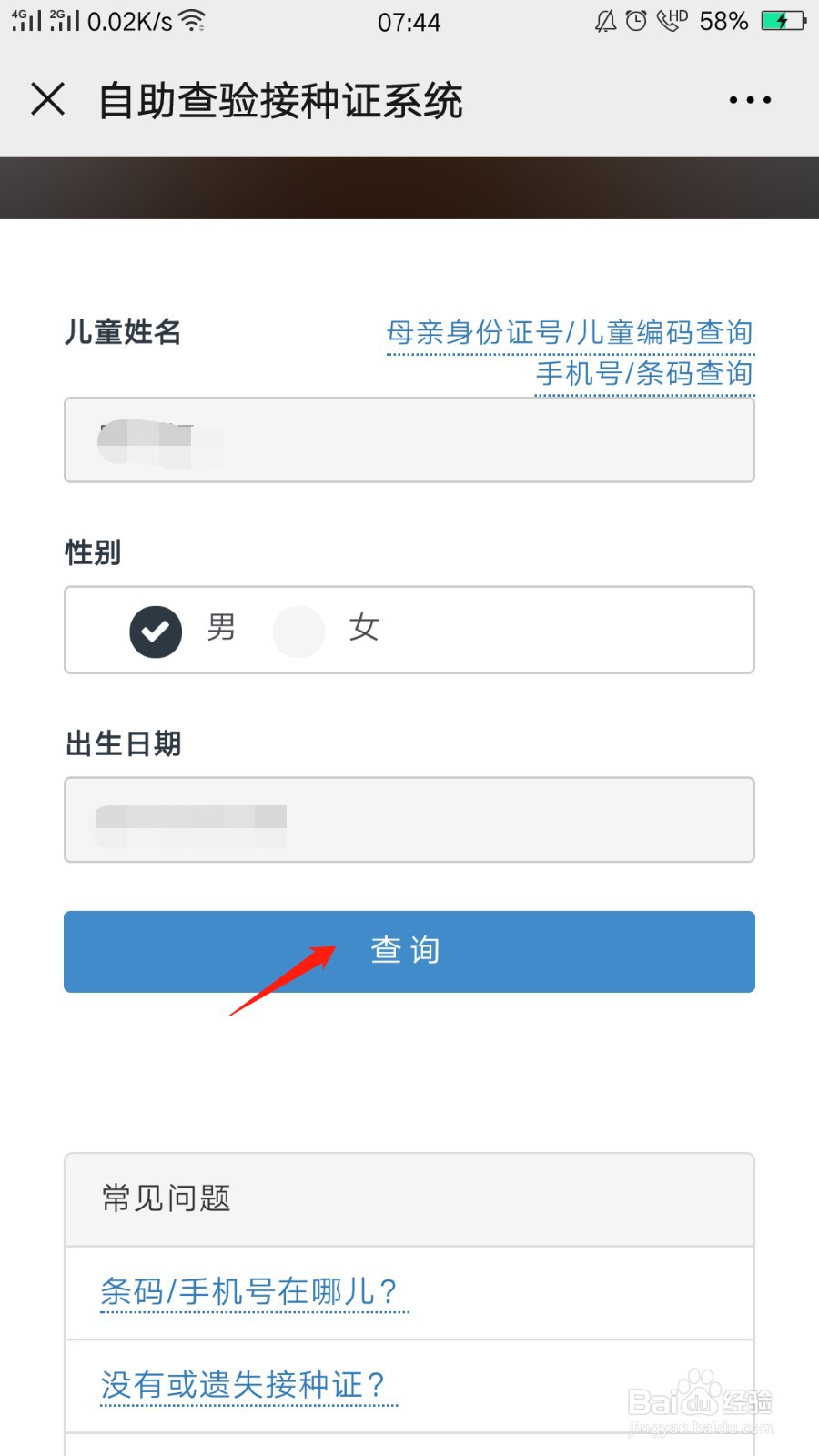Tap the 4G signal strength icon
The width and height of the screenshot is (819, 1456).
[x=26, y=20]
